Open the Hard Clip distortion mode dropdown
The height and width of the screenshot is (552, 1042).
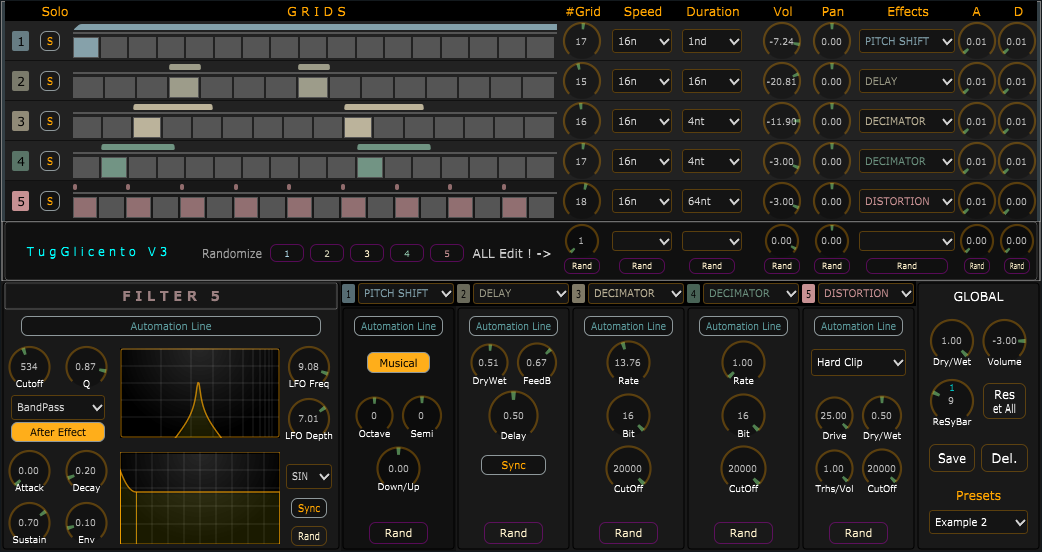pyautogui.click(x=858, y=362)
